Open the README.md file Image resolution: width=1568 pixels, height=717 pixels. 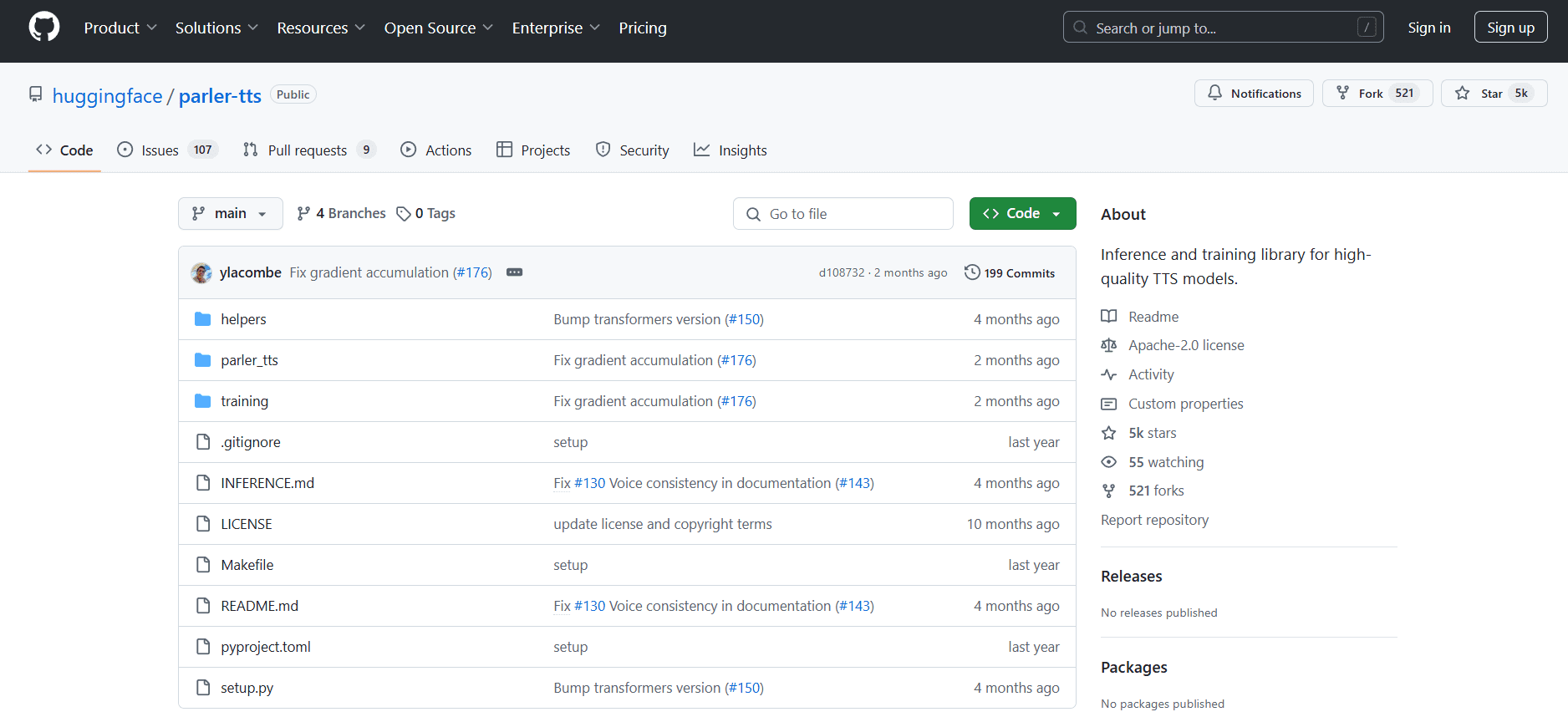pyautogui.click(x=259, y=606)
